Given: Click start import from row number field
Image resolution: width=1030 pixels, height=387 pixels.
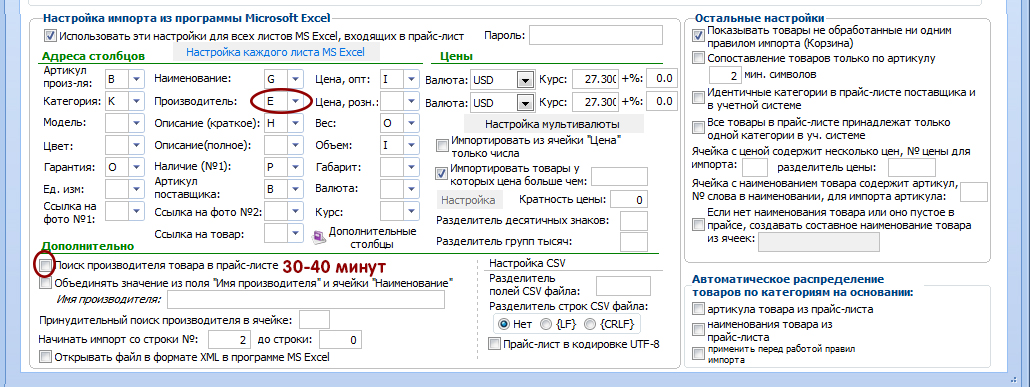Looking at the screenshot, I should (229, 340).
